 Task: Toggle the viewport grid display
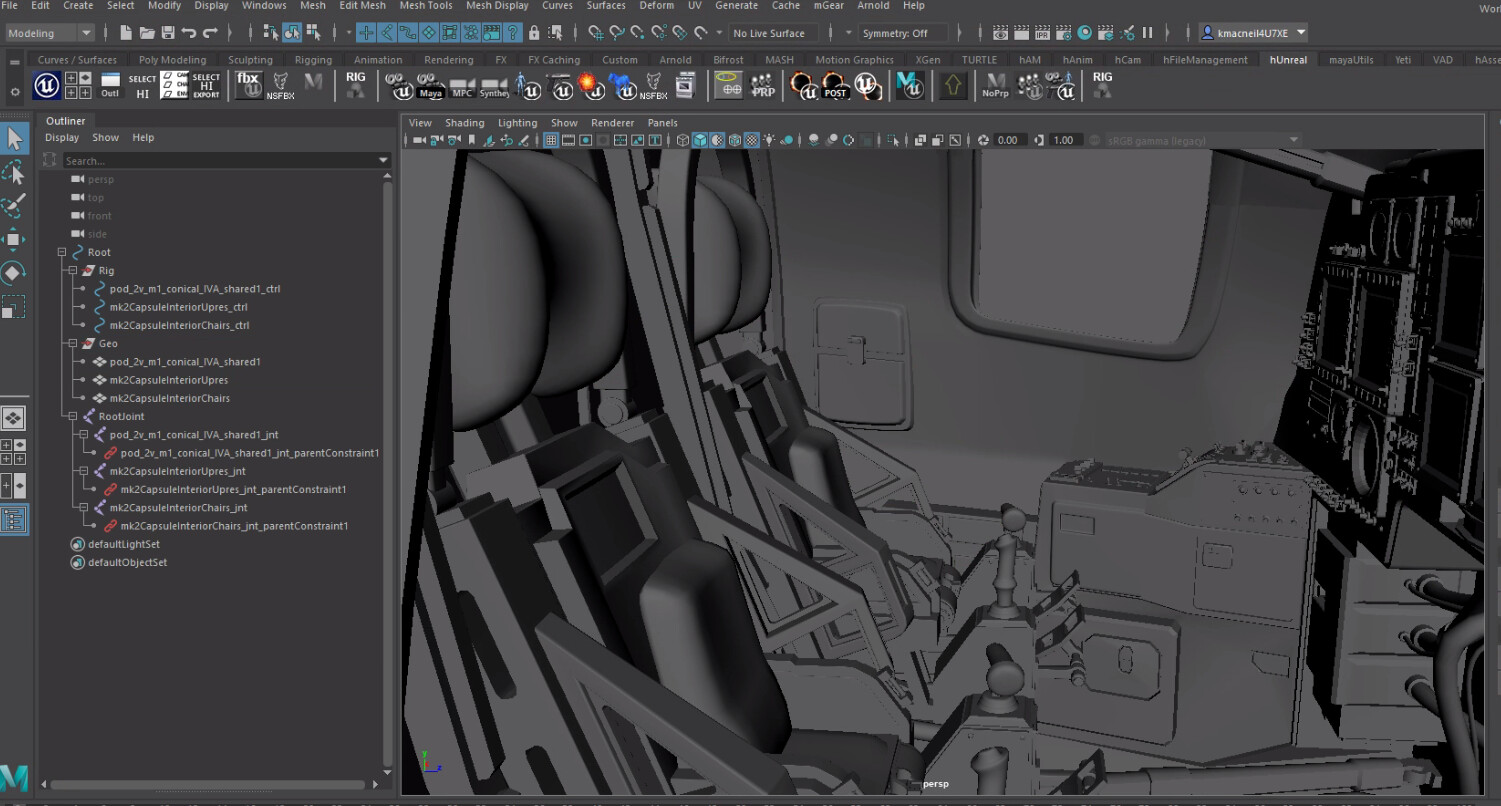[551, 140]
